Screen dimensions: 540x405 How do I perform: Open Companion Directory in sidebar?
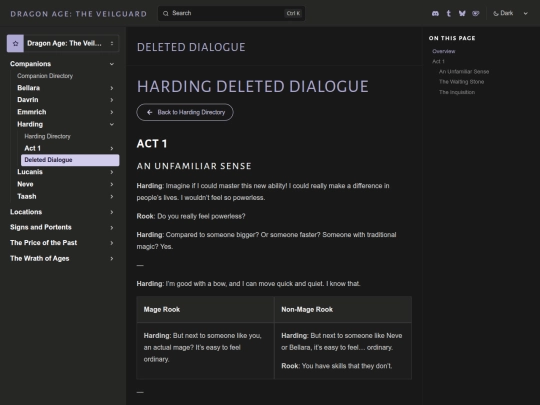tap(45, 76)
